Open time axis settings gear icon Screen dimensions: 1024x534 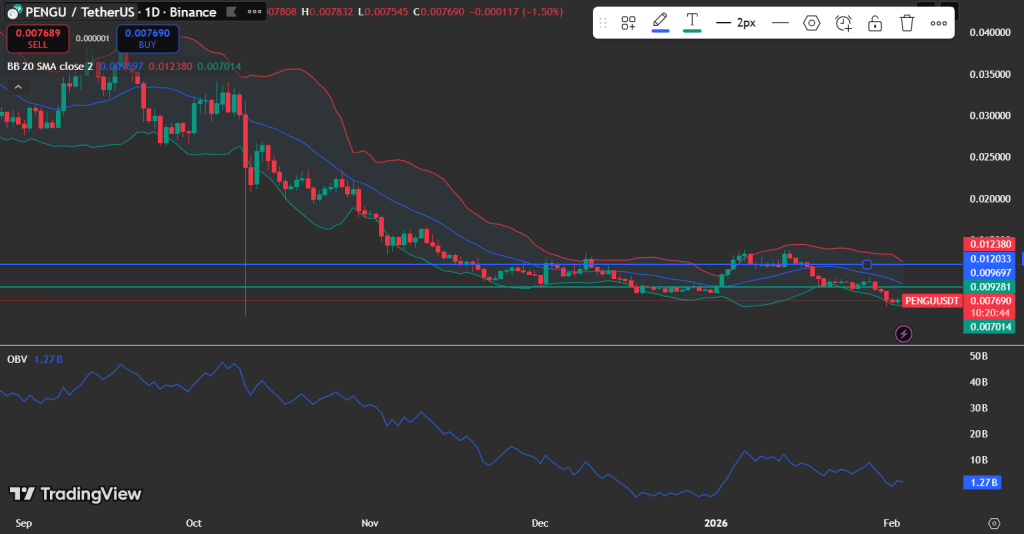click(994, 524)
